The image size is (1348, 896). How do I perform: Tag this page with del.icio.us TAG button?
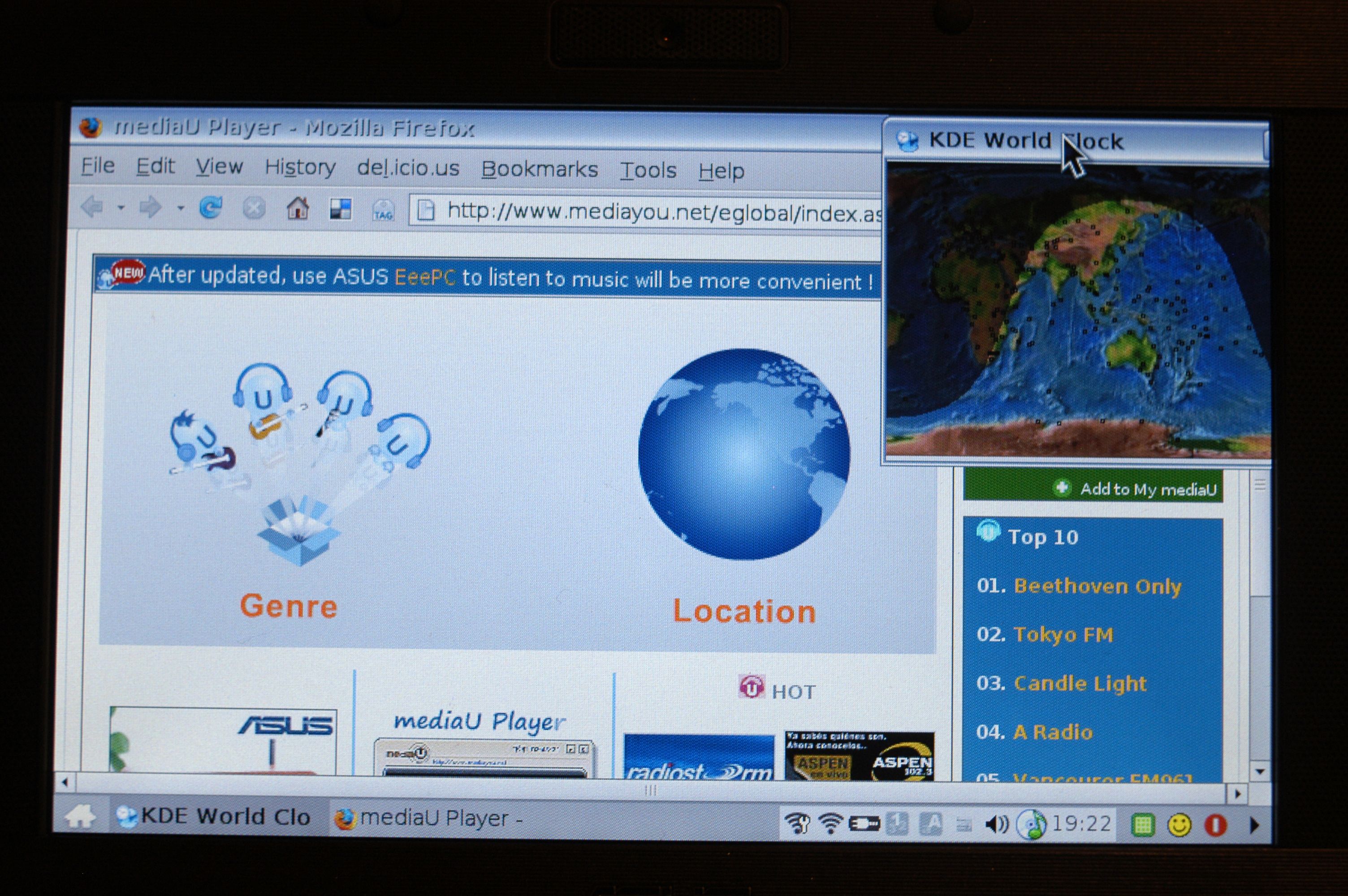coord(384,210)
